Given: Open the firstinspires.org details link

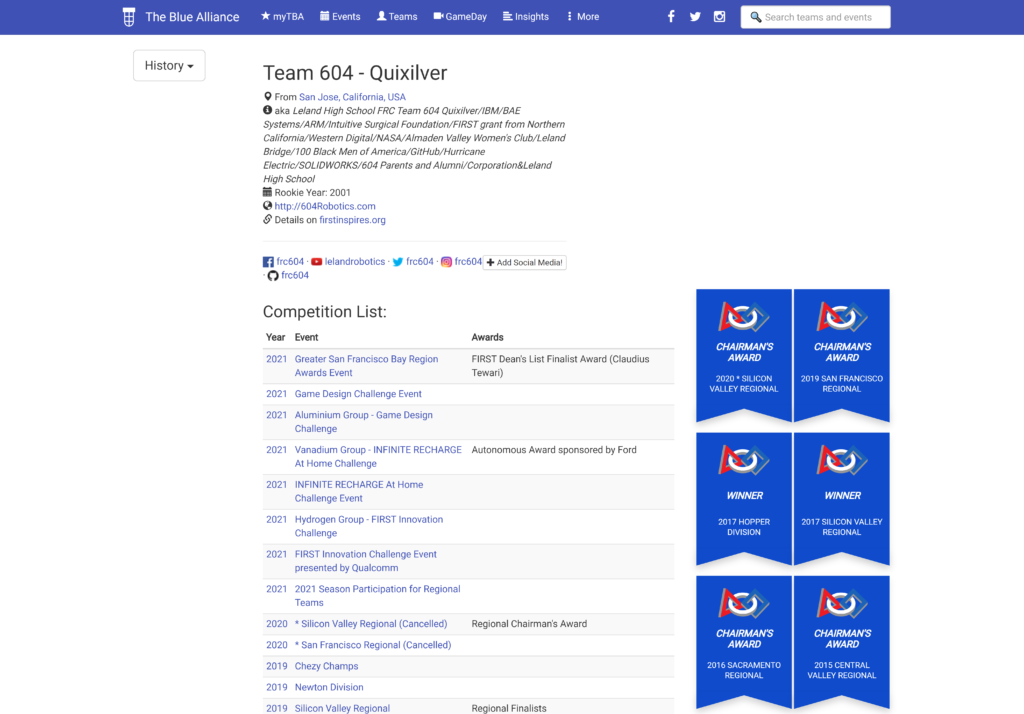Looking at the screenshot, I should pos(352,220).
